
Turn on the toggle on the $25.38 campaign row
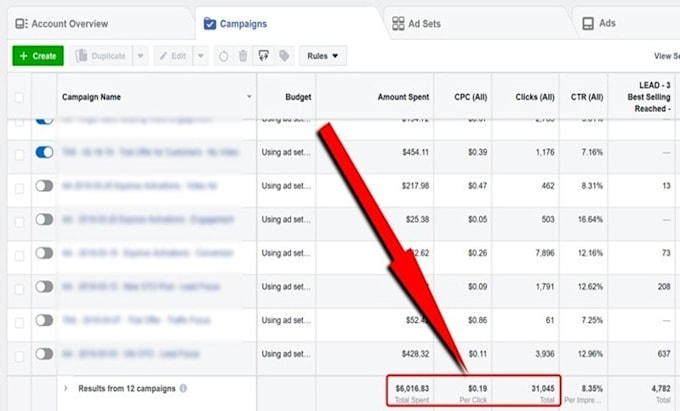(44, 219)
